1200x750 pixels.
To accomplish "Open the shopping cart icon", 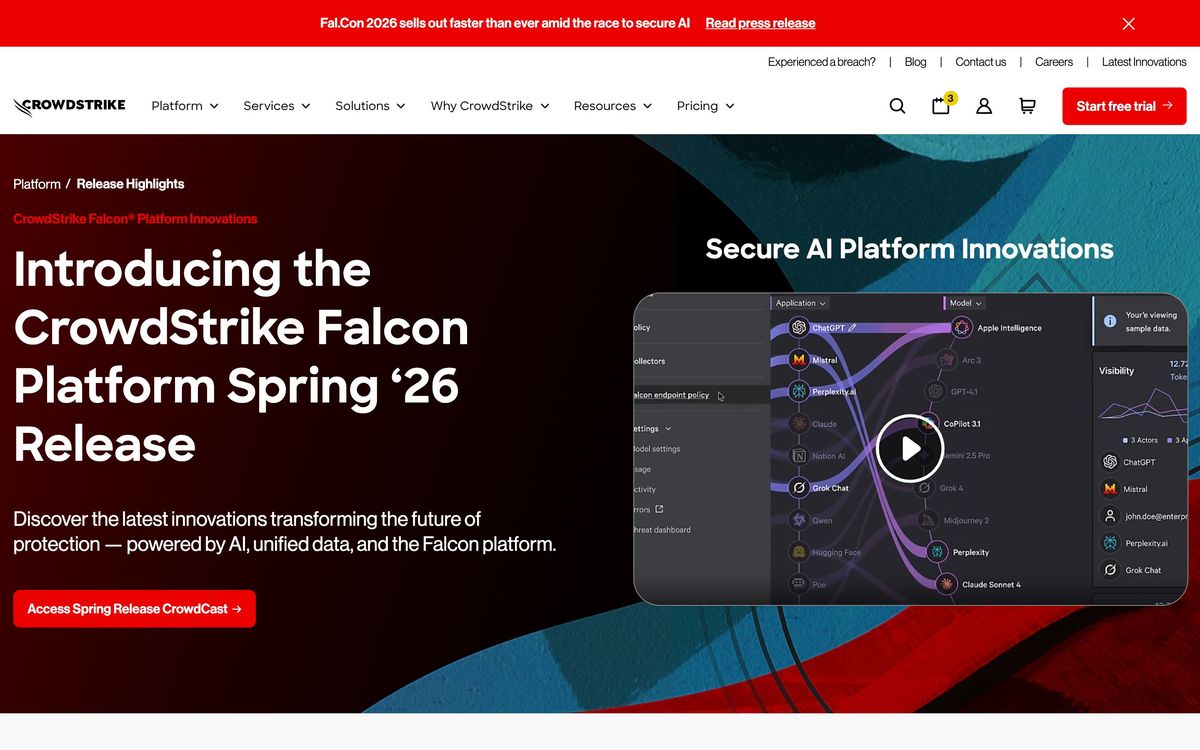I will [1027, 106].
